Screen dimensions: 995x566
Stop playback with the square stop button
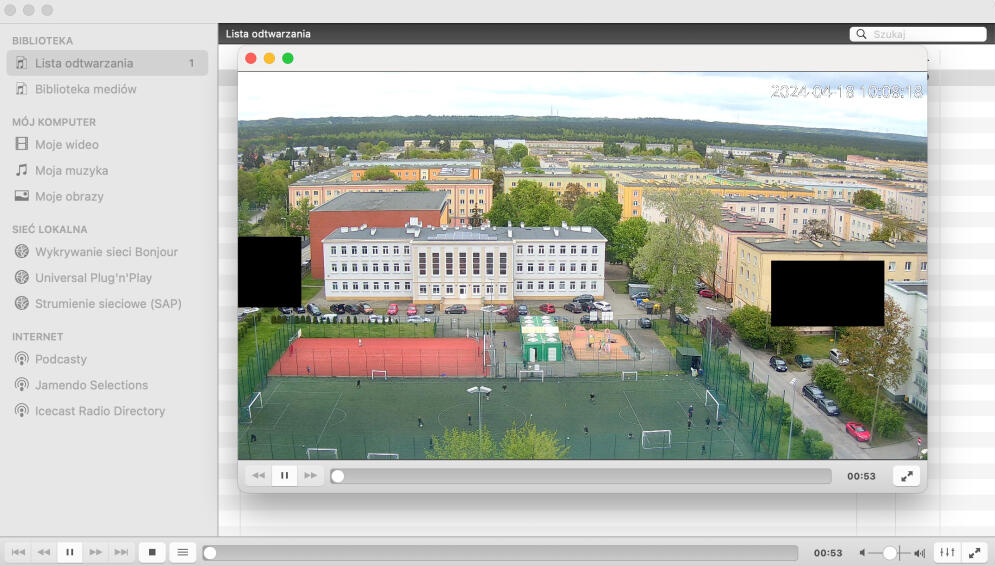click(x=152, y=552)
